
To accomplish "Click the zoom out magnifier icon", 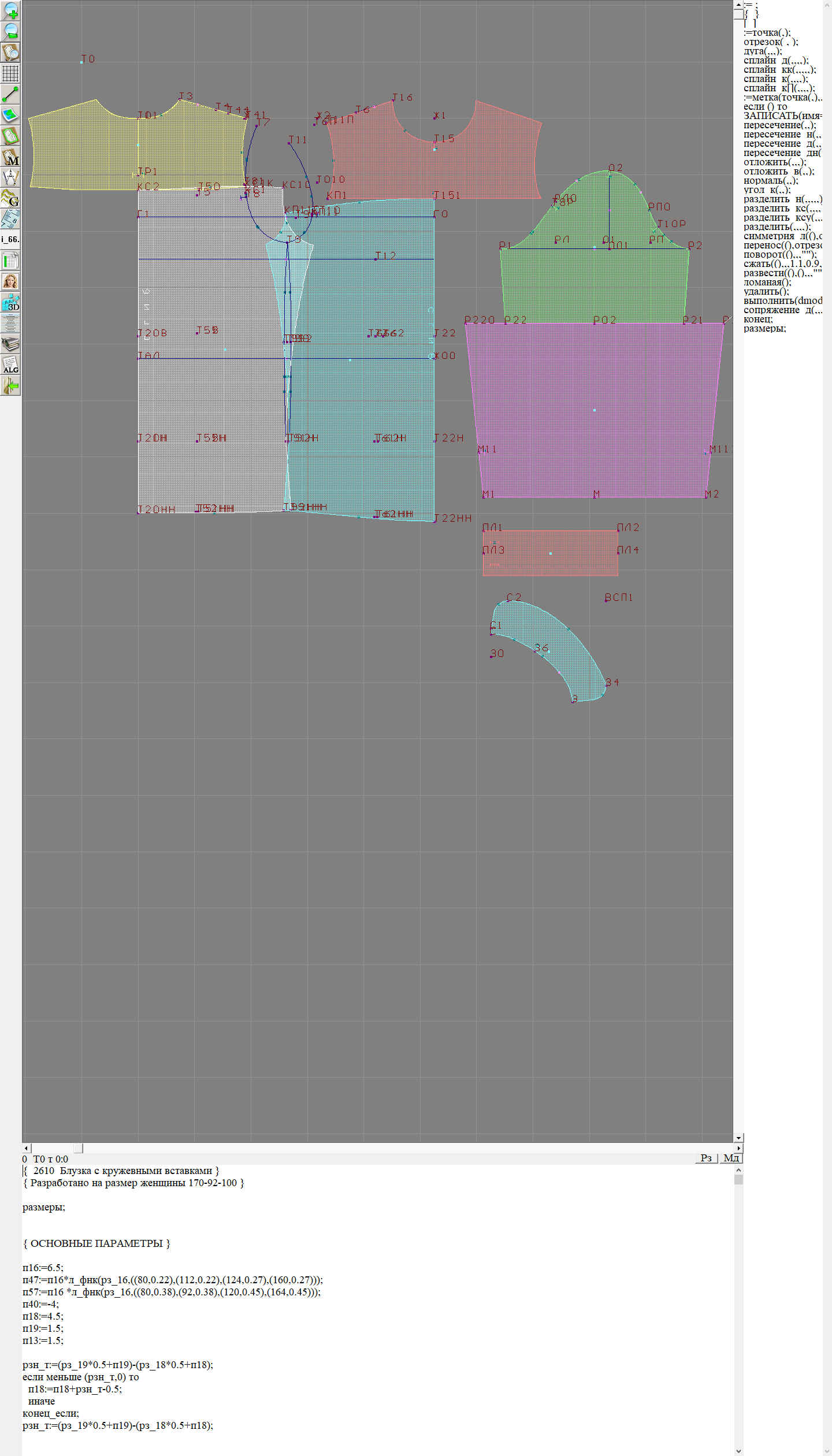I will pyautogui.click(x=10, y=31).
